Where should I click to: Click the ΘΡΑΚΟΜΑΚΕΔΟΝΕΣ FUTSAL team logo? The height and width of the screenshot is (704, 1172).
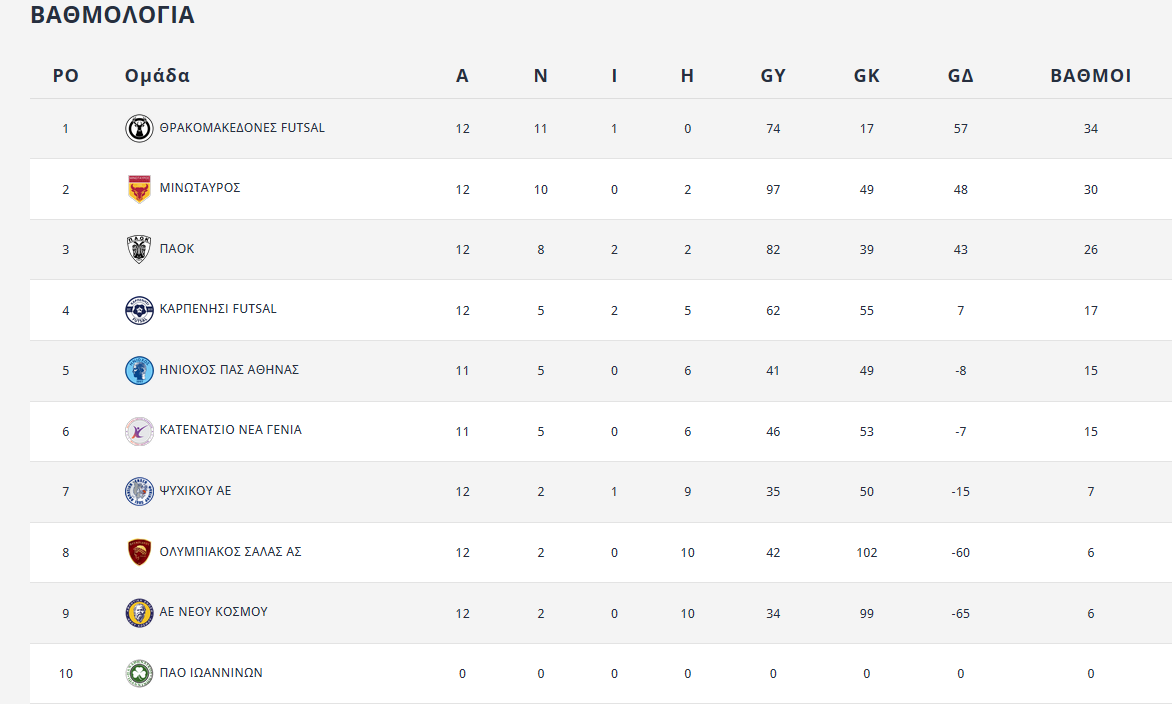[139, 129]
